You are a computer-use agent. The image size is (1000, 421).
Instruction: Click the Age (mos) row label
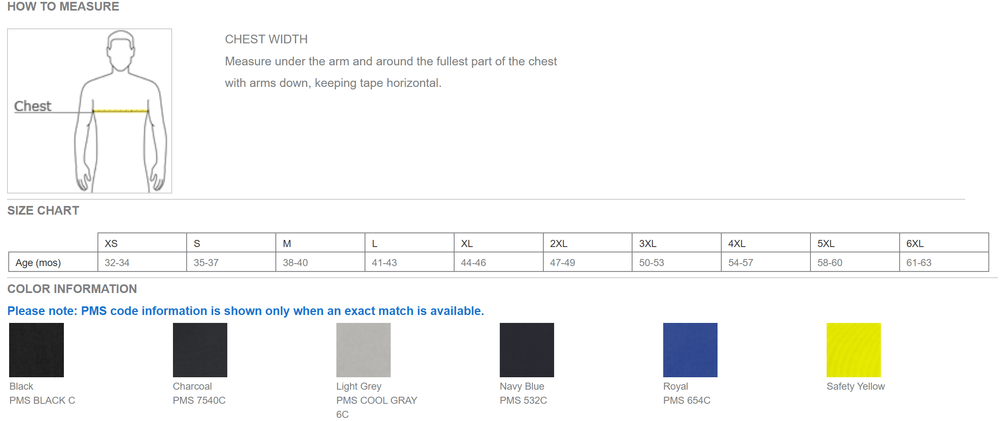click(x=39, y=262)
